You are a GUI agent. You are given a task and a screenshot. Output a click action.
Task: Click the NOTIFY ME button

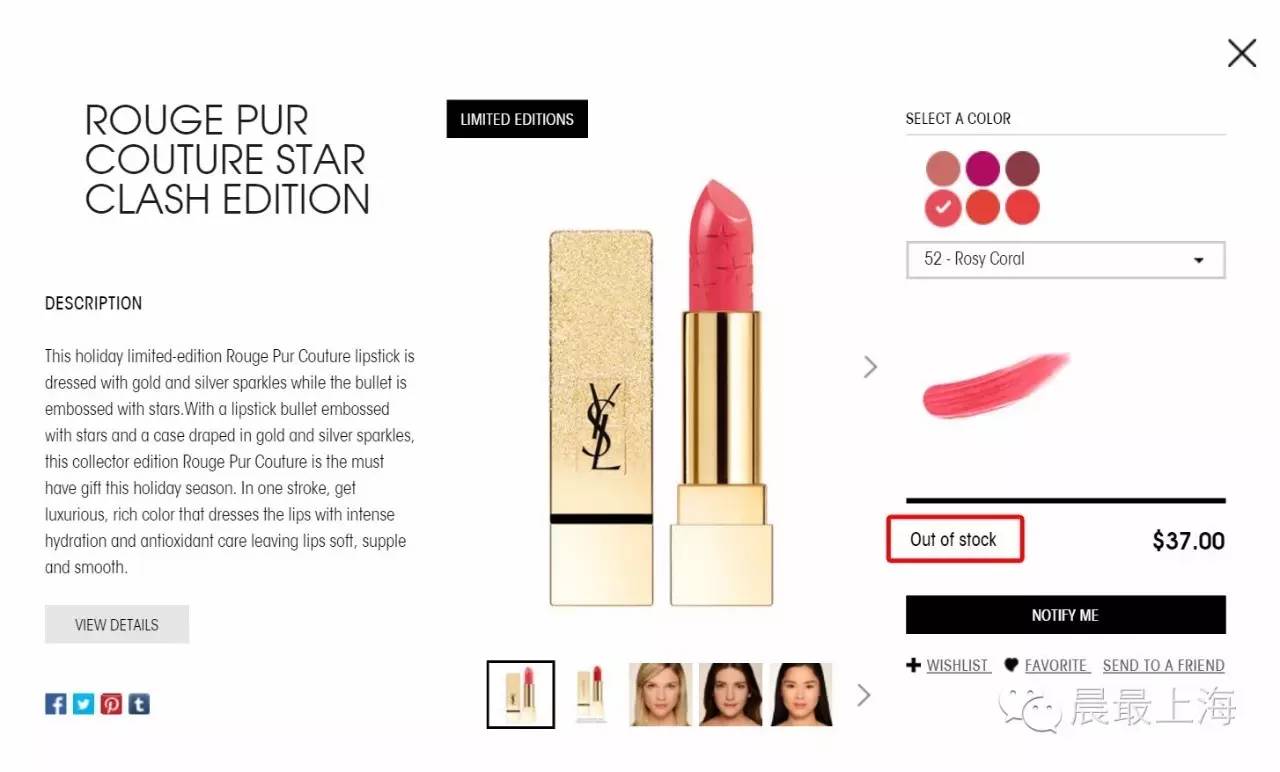pyautogui.click(x=1065, y=615)
